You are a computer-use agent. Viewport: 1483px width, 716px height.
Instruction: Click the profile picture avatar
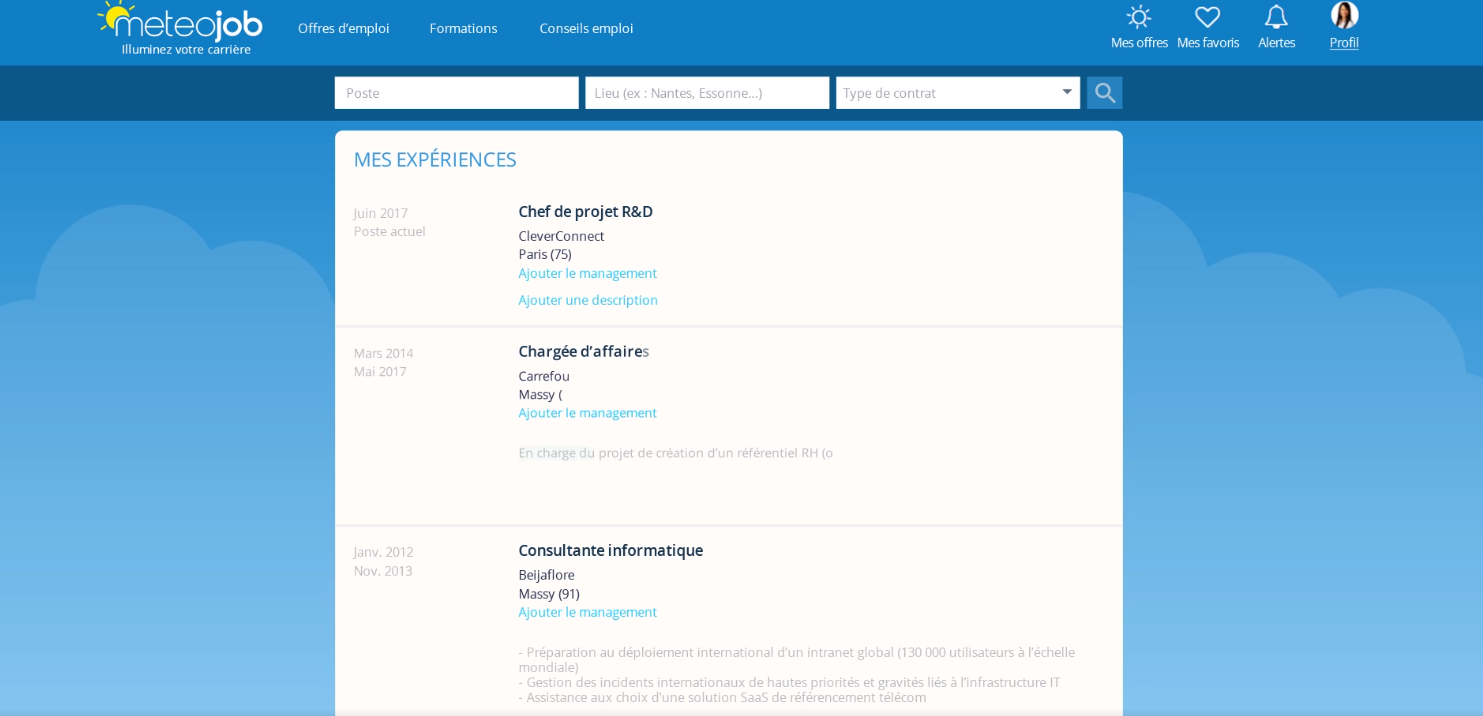pyautogui.click(x=1344, y=18)
